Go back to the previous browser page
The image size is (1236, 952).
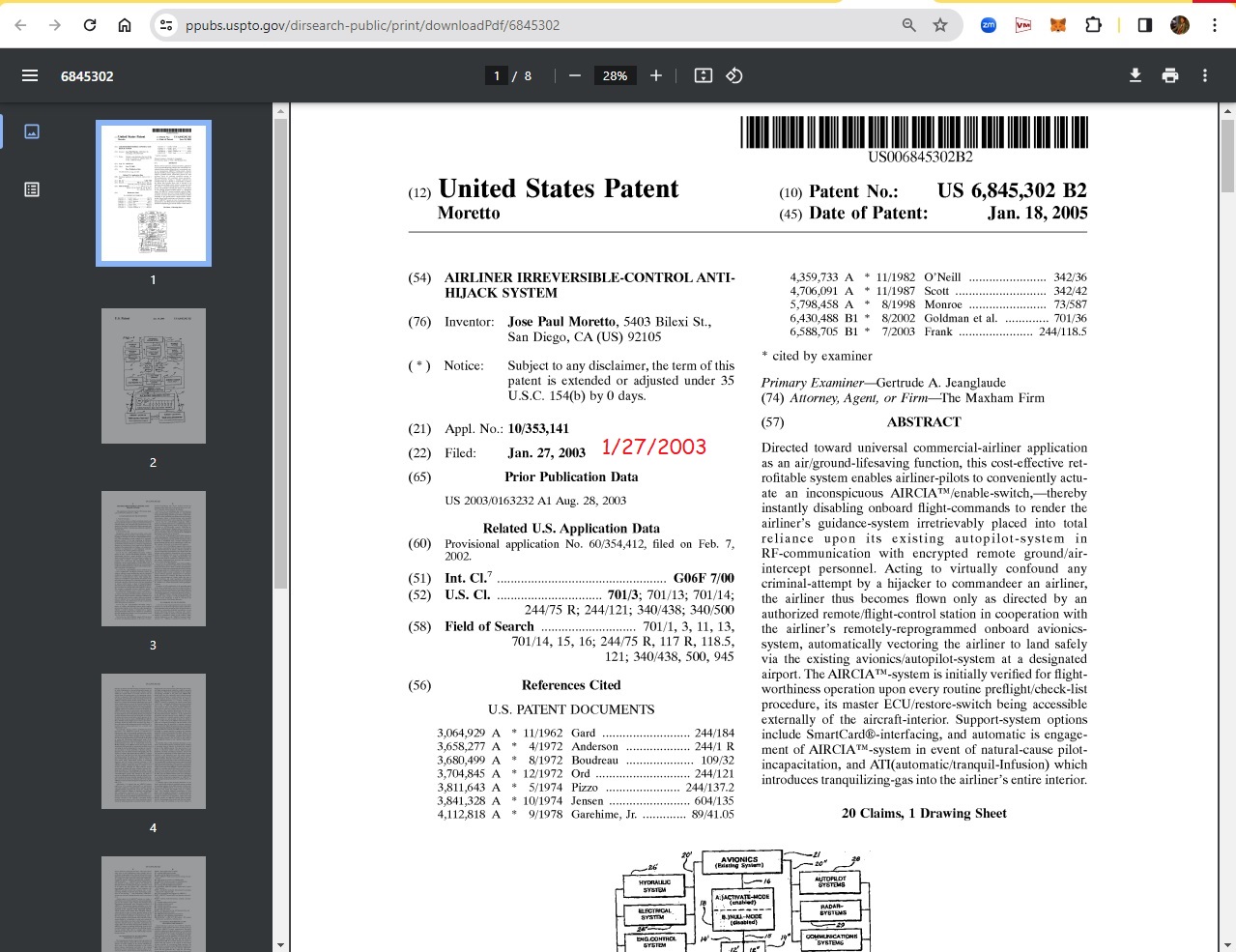point(21,25)
